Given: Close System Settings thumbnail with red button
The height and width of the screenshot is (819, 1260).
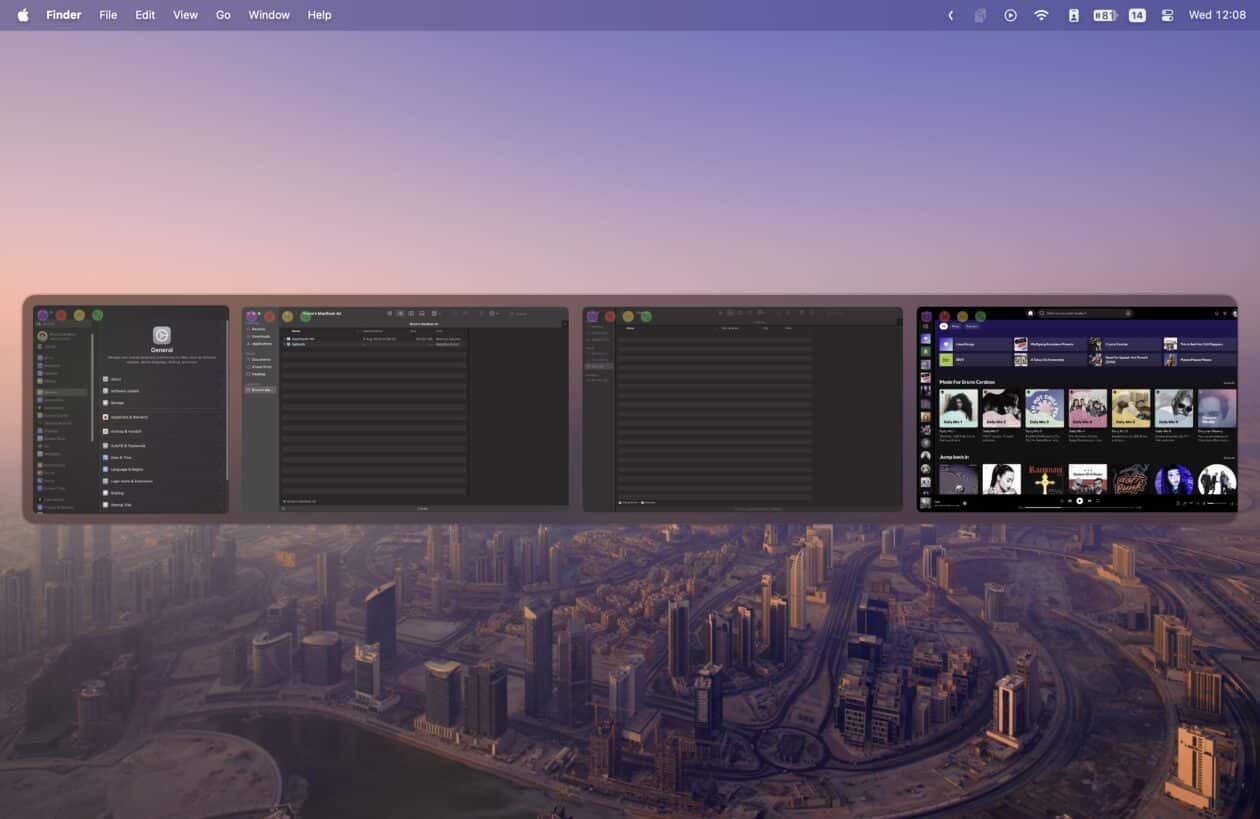Looking at the screenshot, I should tap(61, 315).
